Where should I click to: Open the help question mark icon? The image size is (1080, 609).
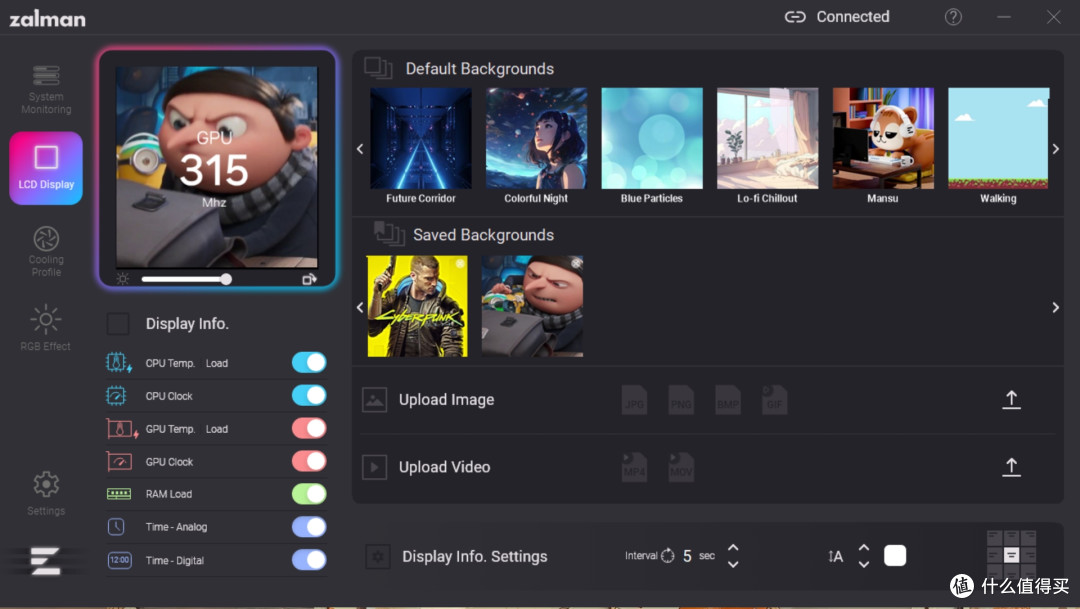[953, 17]
